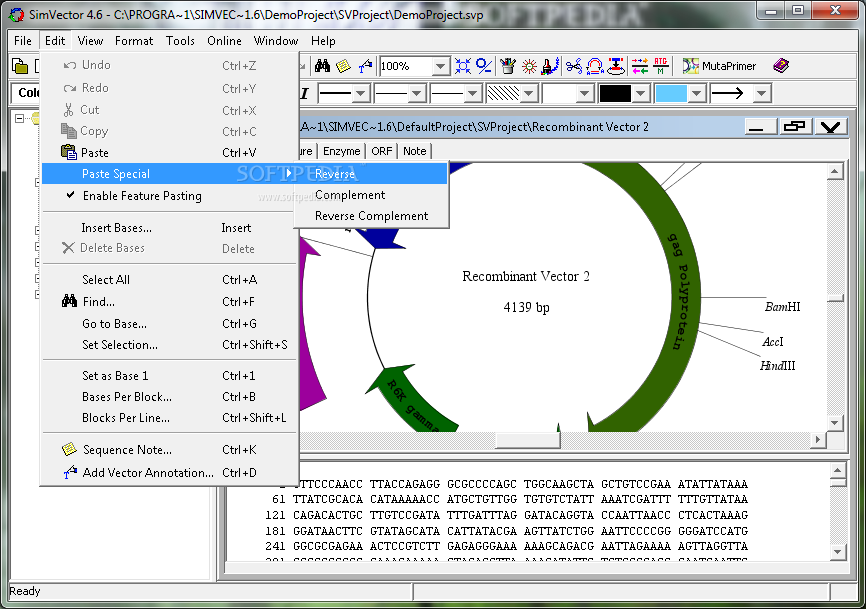Select the BamHI restriction site label

tap(783, 306)
